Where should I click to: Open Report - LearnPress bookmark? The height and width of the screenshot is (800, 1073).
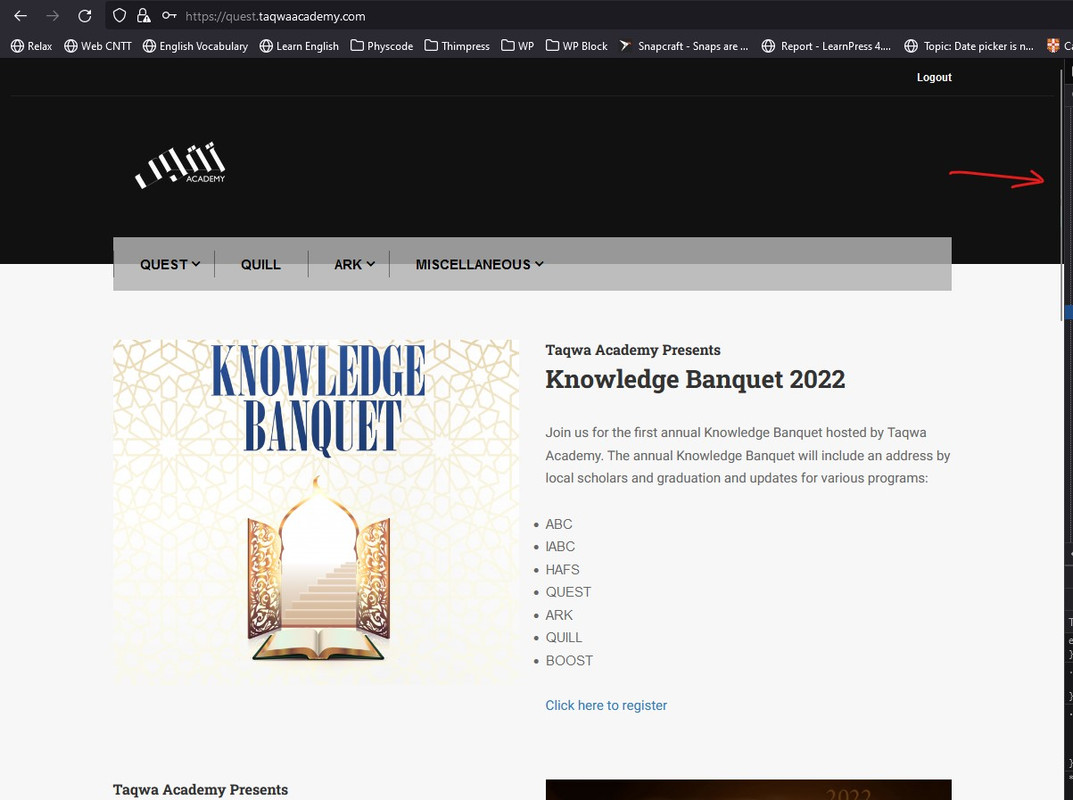(827, 46)
